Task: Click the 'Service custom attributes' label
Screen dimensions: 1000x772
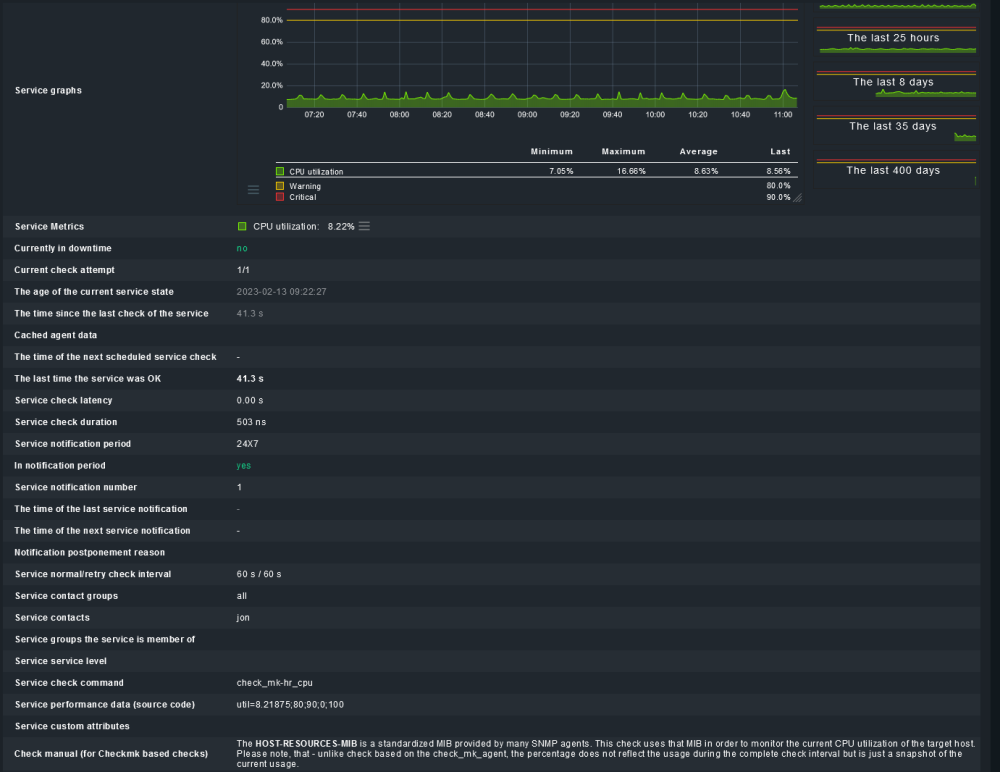Action: coord(72,726)
